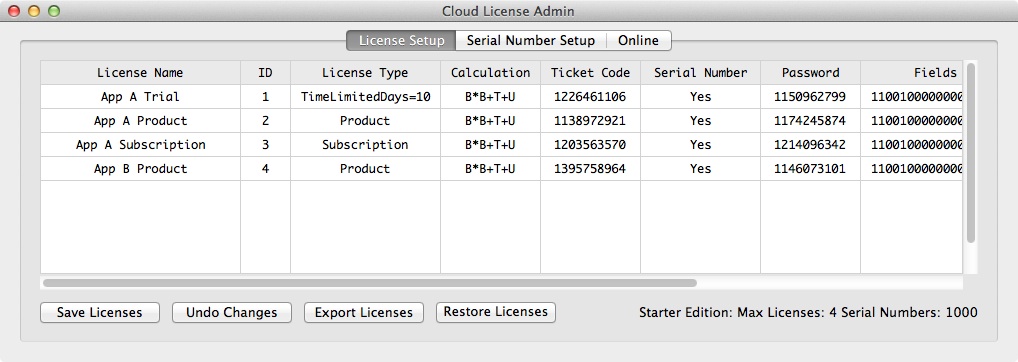The image size is (1018, 362).
Task: Click the Restore Licenses button
Action: click(x=495, y=311)
